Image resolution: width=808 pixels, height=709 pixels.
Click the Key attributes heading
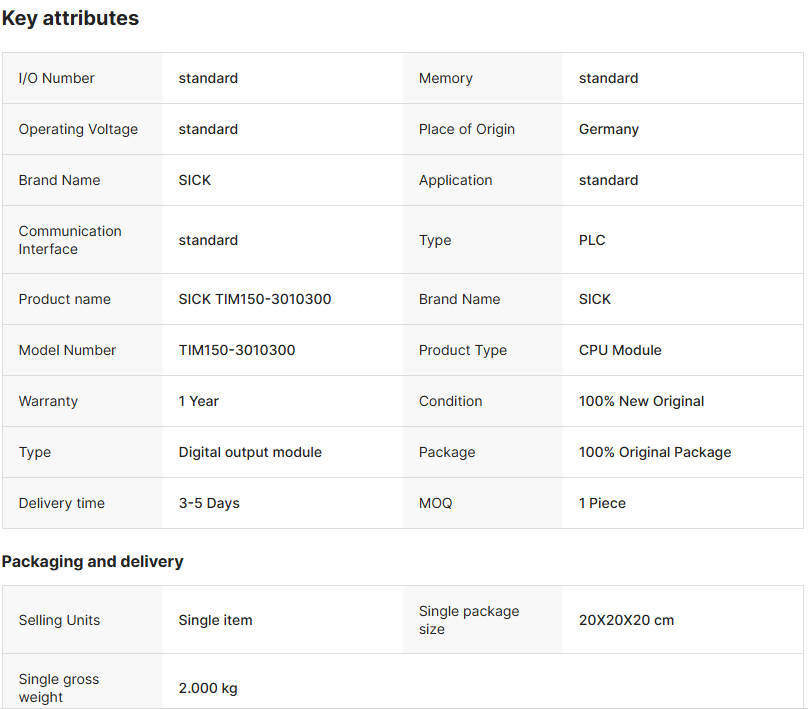tap(70, 18)
